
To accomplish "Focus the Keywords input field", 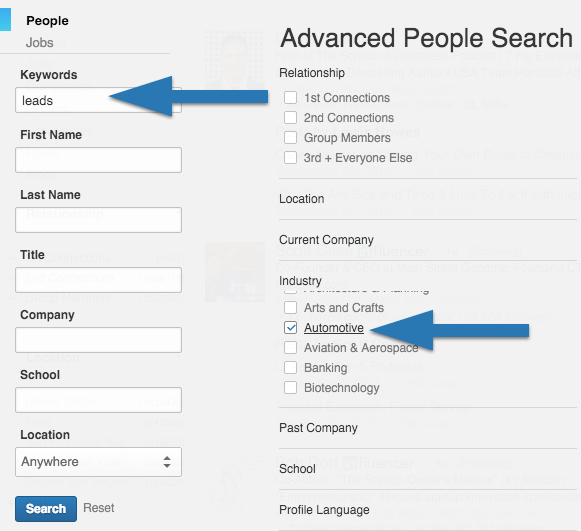I will 98,100.
